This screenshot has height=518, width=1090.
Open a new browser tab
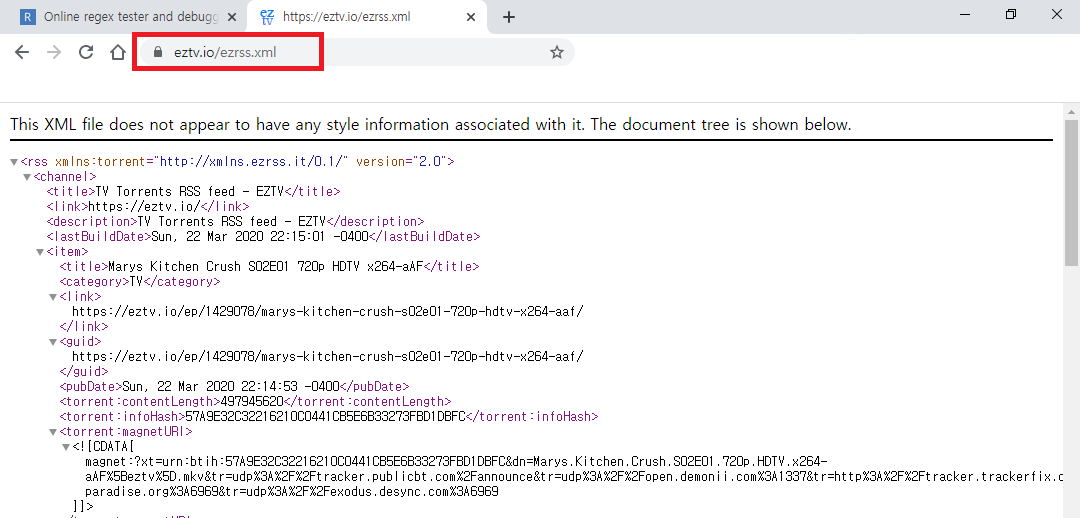509,17
